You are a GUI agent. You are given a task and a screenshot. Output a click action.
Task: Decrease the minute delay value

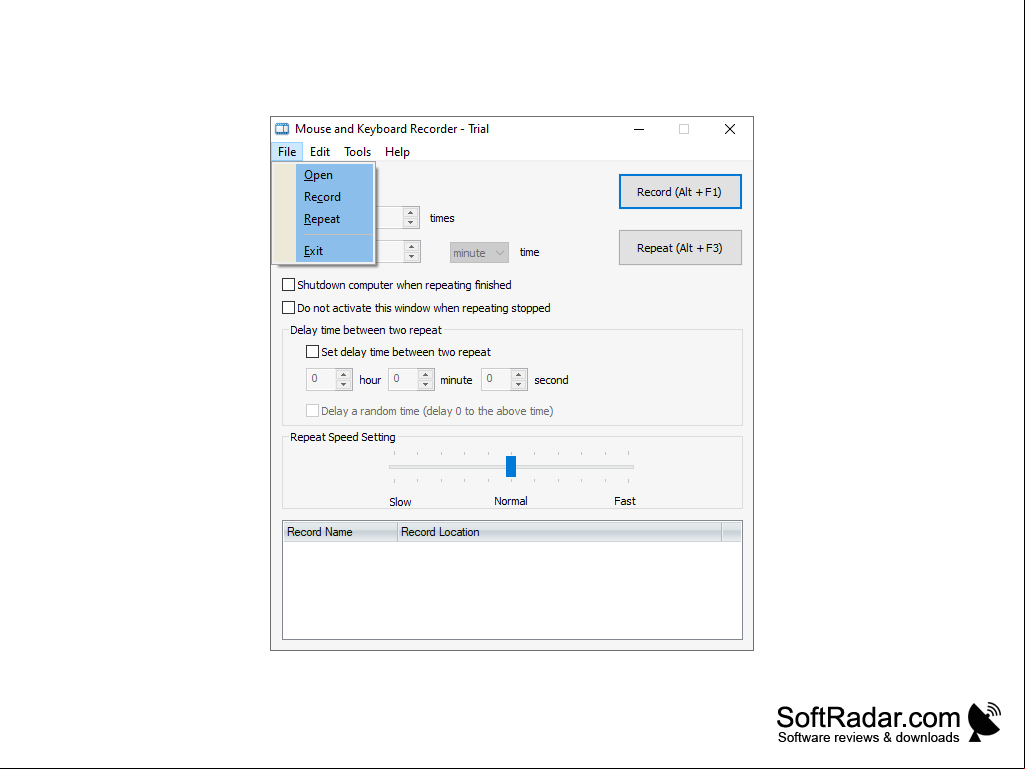pos(426,384)
